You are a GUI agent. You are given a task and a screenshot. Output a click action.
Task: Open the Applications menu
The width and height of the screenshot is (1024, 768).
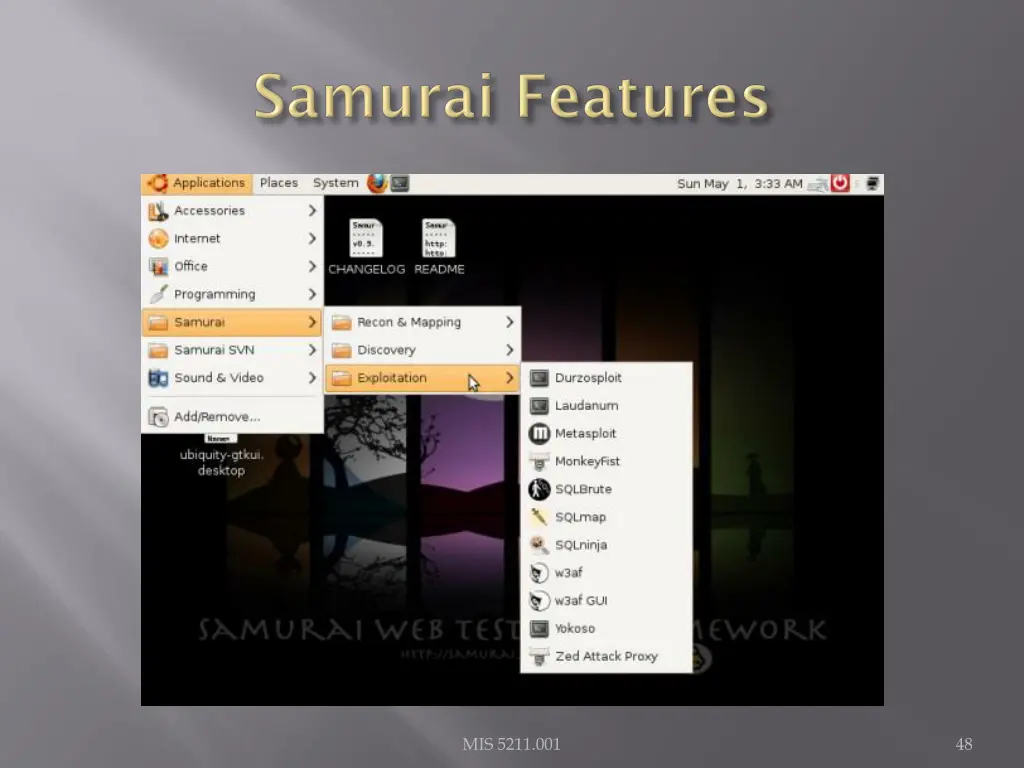pyautogui.click(x=197, y=184)
